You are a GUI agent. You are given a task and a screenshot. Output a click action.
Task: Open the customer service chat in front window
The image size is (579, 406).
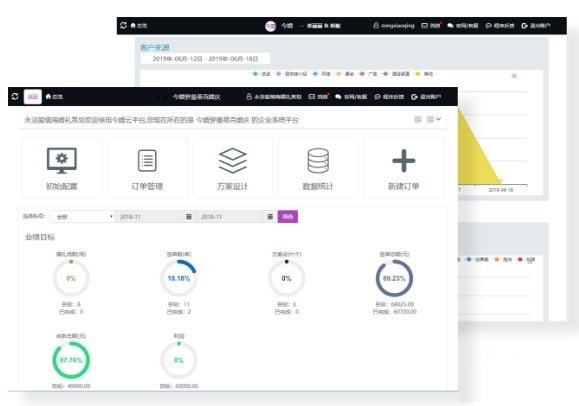point(351,97)
